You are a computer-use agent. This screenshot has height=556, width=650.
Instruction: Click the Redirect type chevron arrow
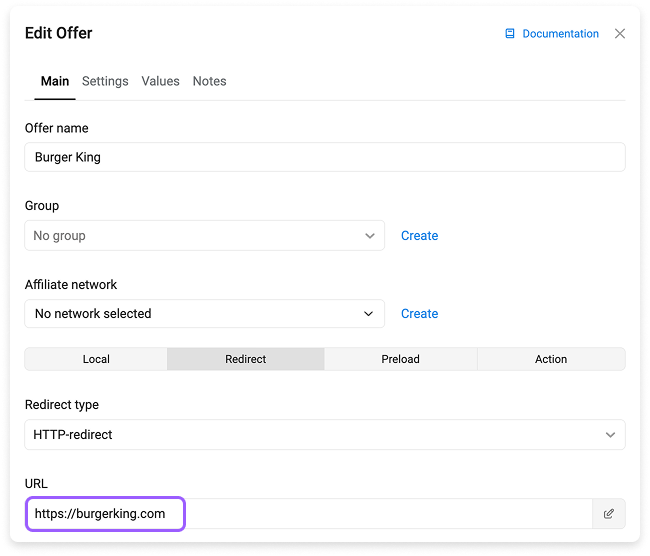pyautogui.click(x=610, y=435)
